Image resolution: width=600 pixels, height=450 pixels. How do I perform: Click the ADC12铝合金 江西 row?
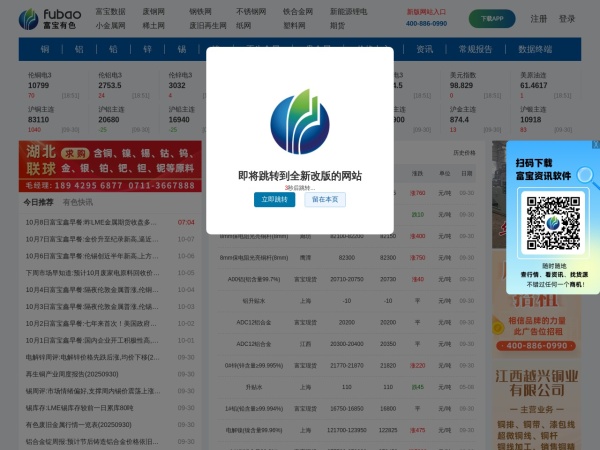[x=347, y=344]
